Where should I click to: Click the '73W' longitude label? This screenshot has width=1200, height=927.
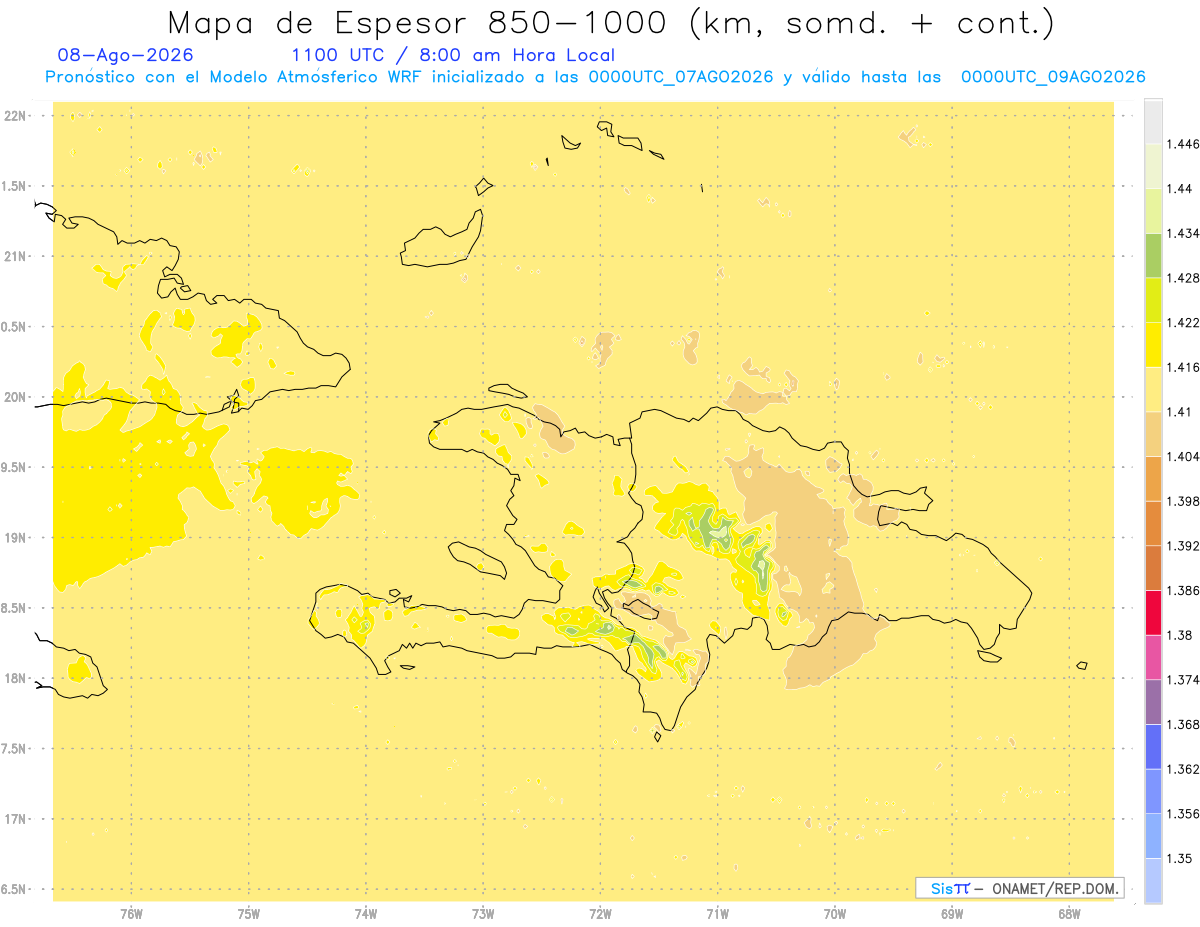483,914
